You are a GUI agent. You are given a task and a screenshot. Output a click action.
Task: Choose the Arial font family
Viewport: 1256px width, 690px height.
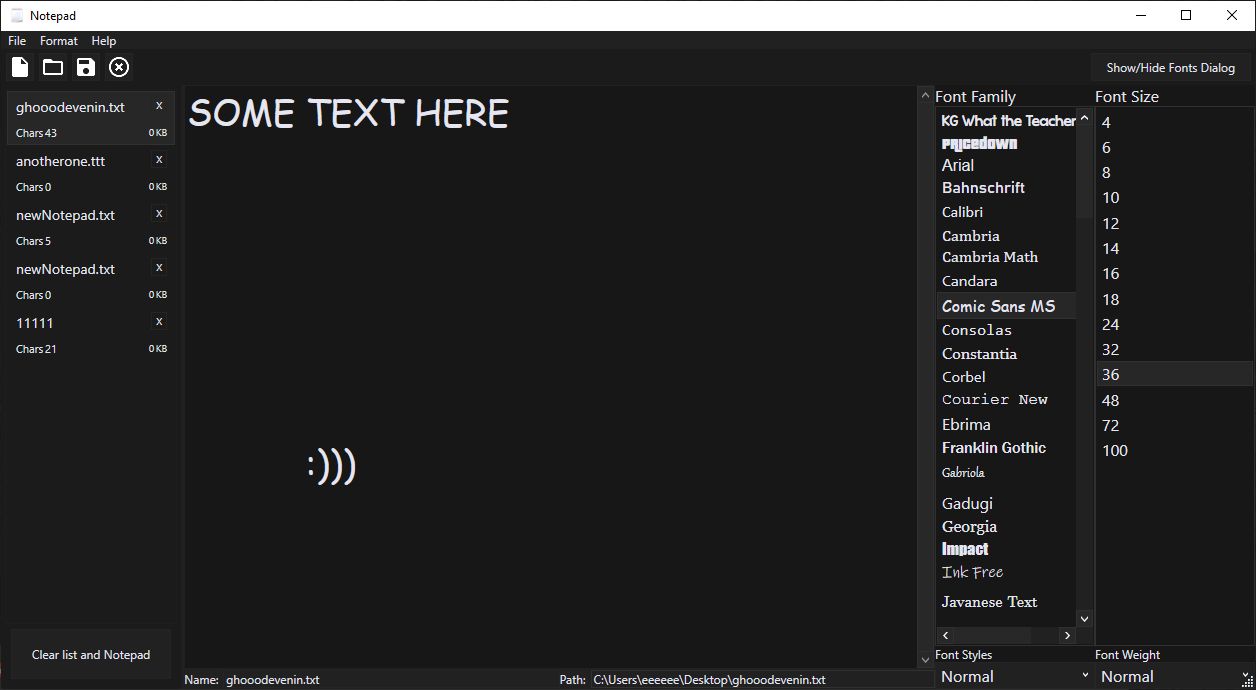click(1006, 165)
